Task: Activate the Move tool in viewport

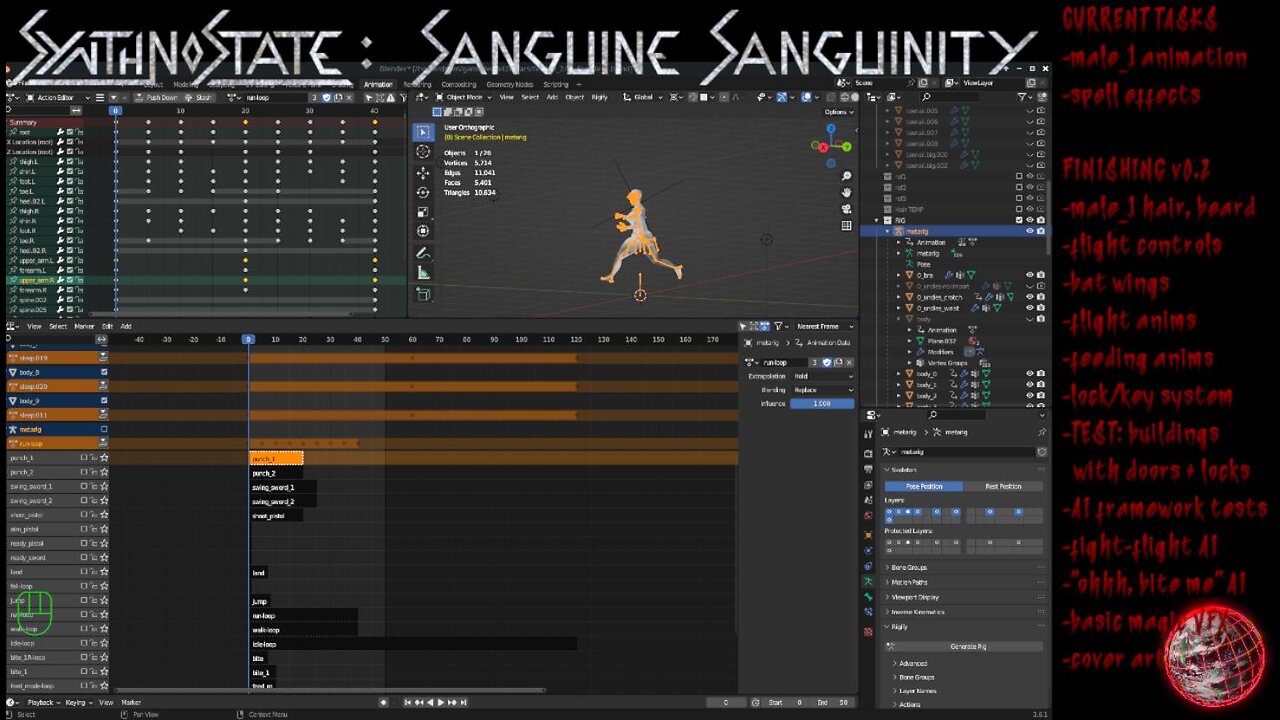Action: click(x=423, y=172)
